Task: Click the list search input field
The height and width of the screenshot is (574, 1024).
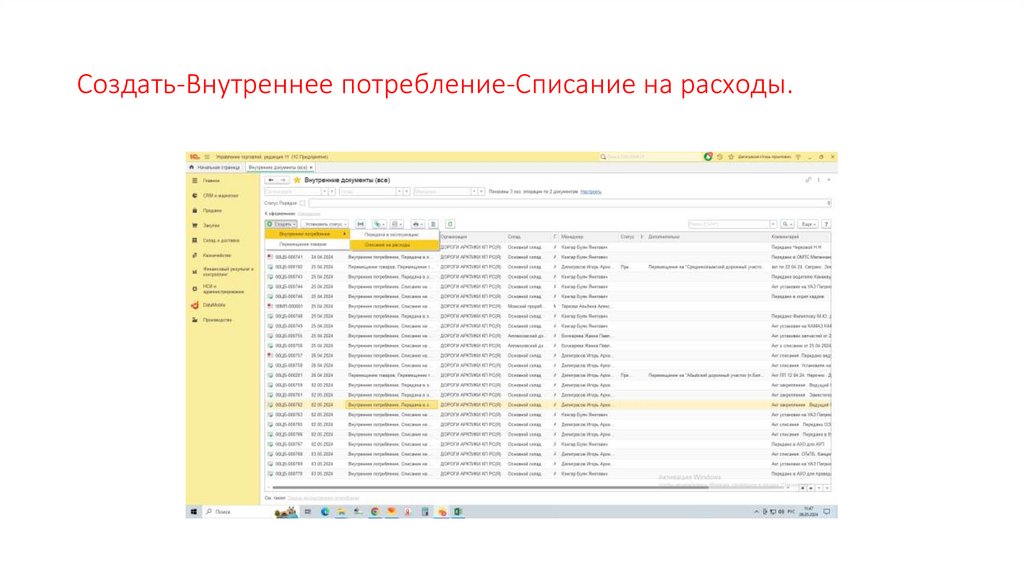Action: (728, 224)
